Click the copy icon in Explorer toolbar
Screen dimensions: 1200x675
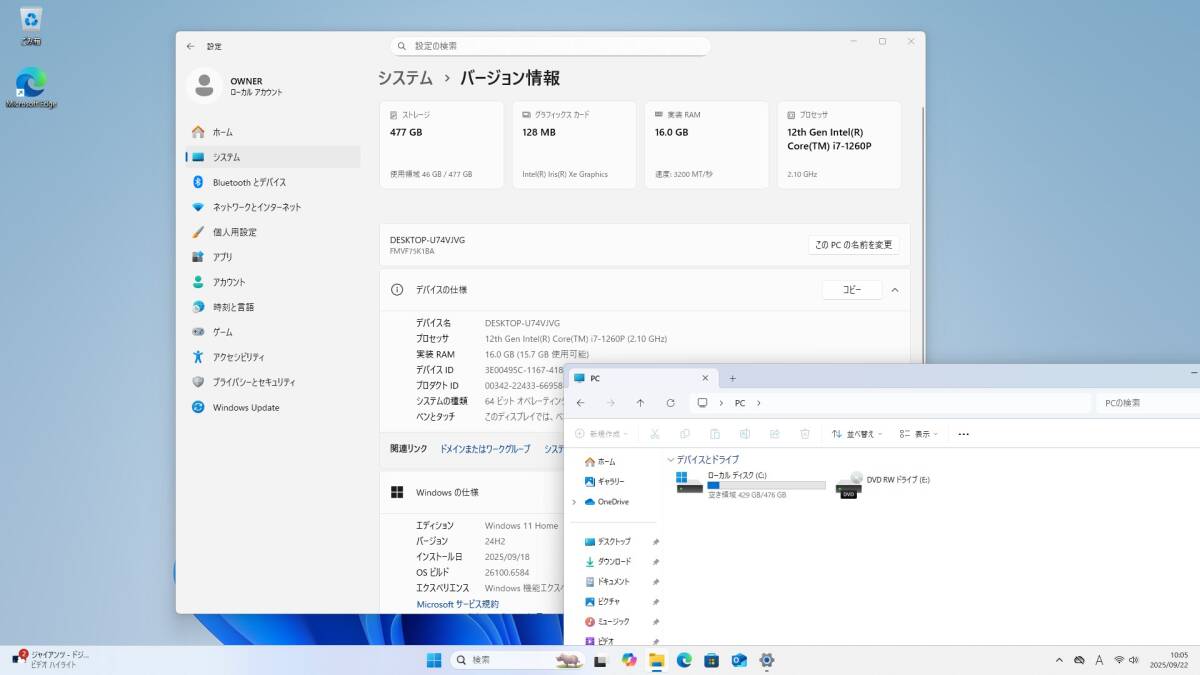(x=684, y=433)
